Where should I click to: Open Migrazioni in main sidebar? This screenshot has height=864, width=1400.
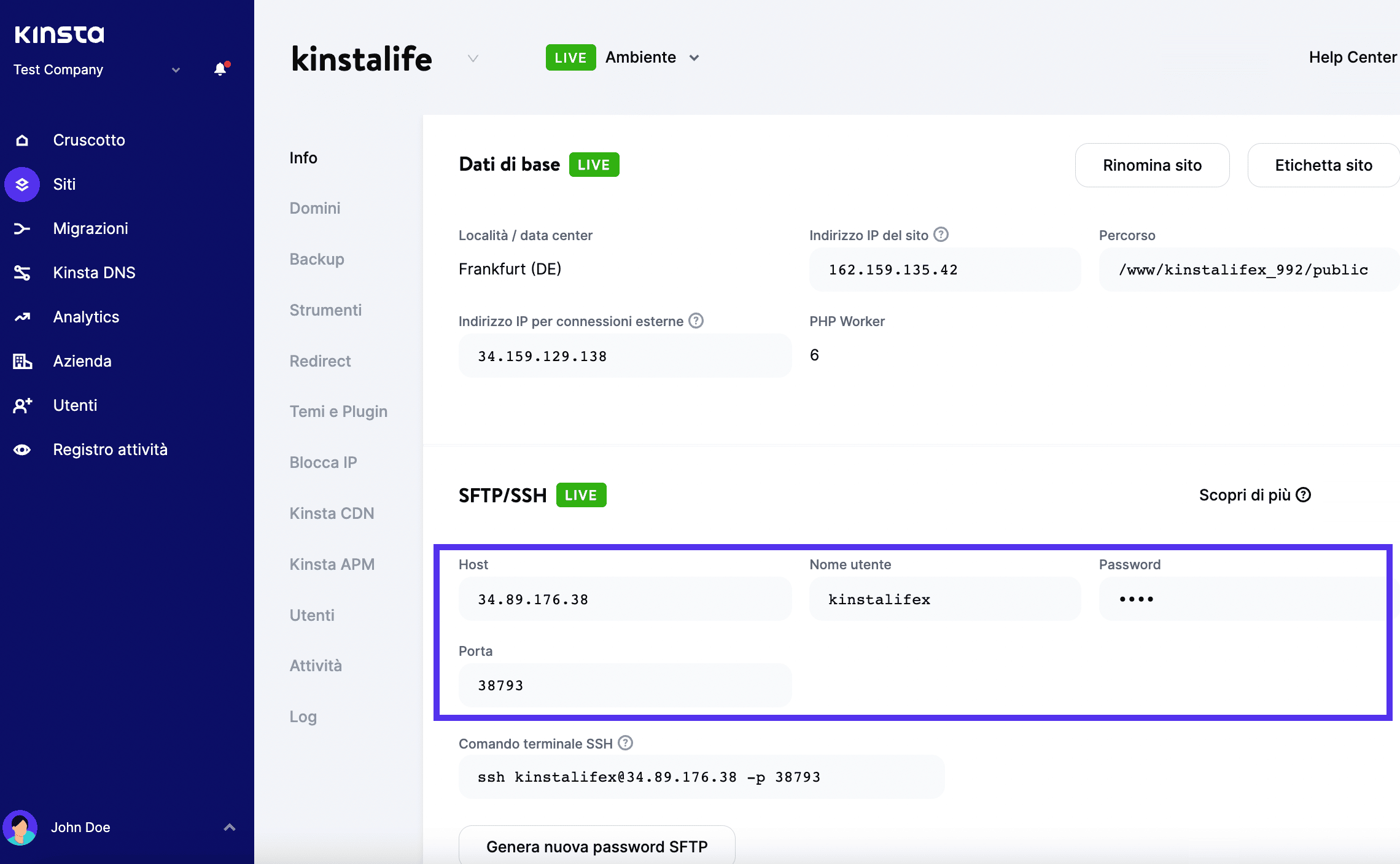(91, 228)
